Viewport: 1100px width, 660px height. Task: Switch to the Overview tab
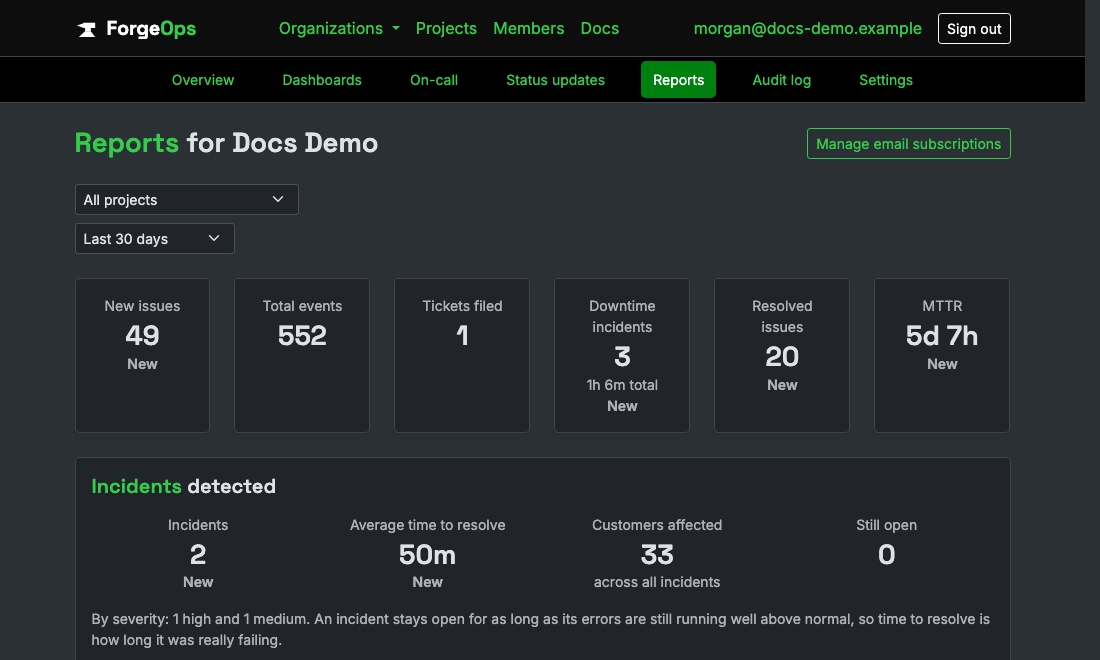coord(203,80)
